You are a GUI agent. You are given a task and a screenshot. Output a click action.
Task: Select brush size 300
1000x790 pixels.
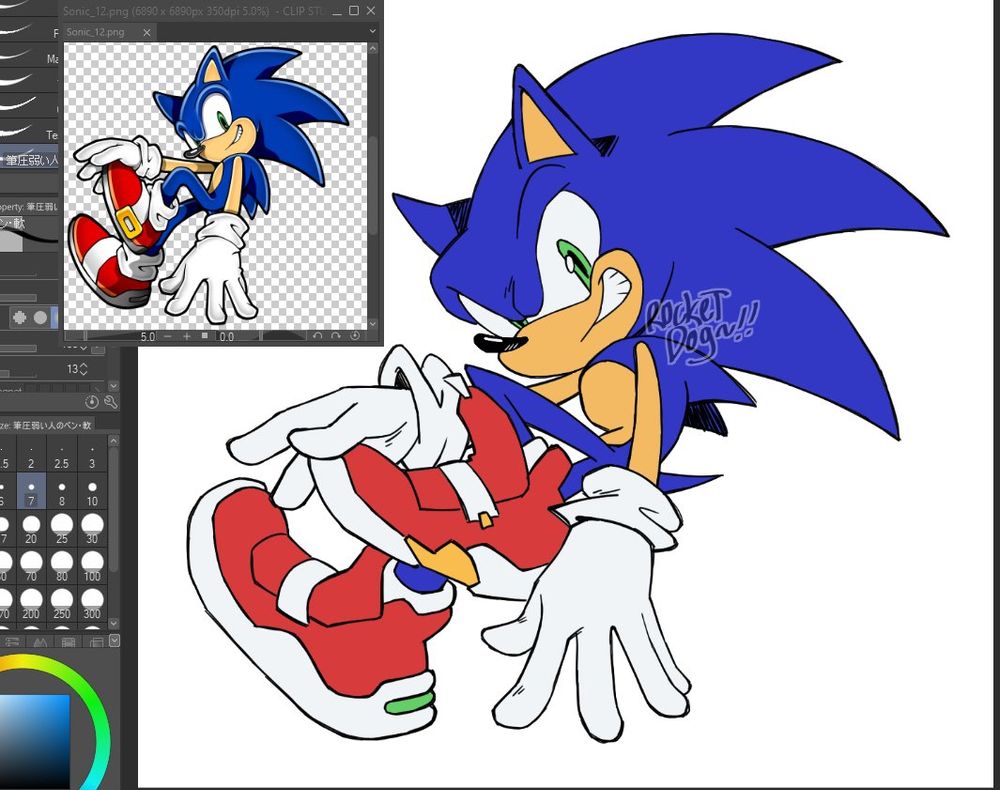tap(92, 604)
